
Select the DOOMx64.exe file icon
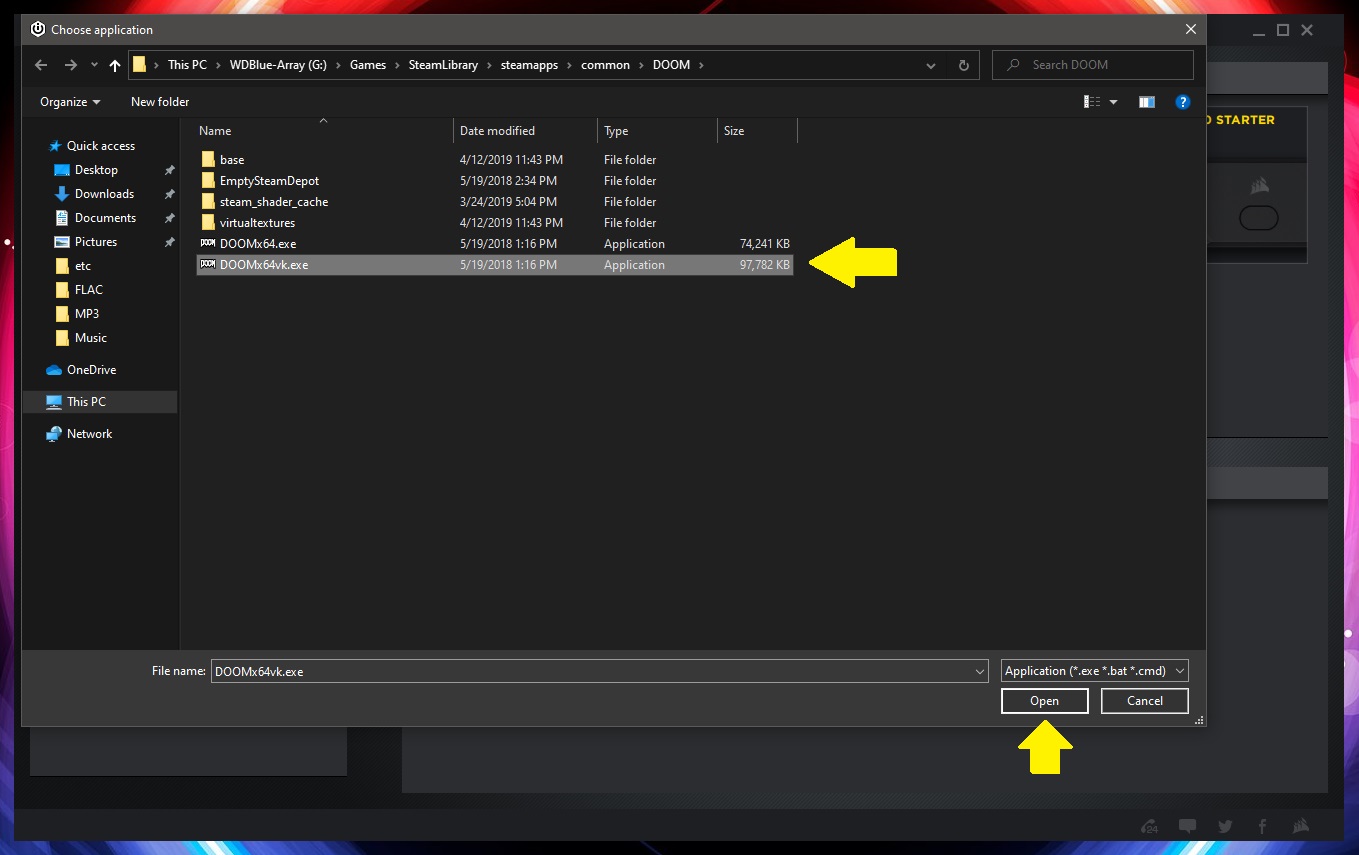(x=208, y=244)
